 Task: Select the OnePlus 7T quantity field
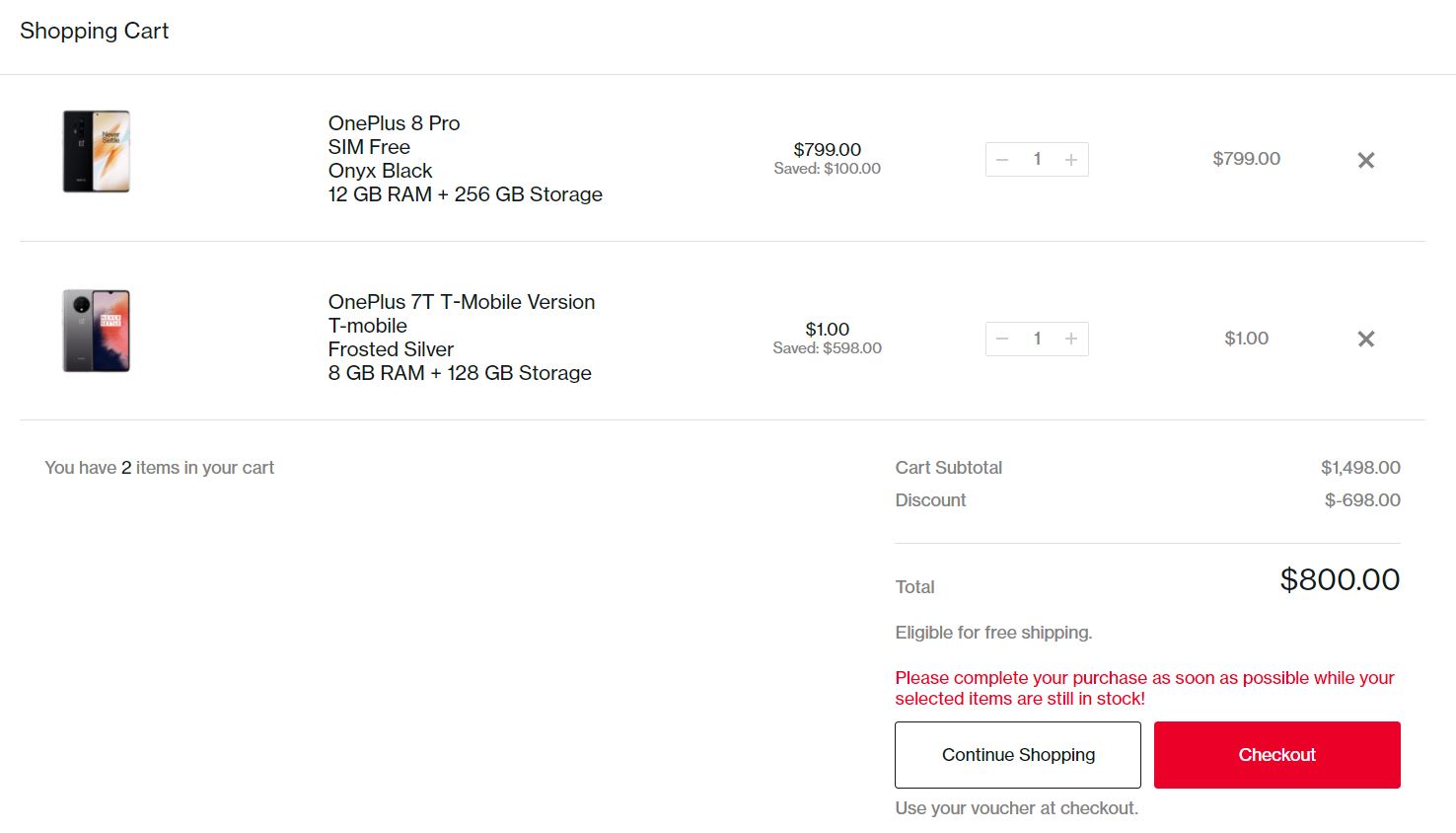point(1037,340)
